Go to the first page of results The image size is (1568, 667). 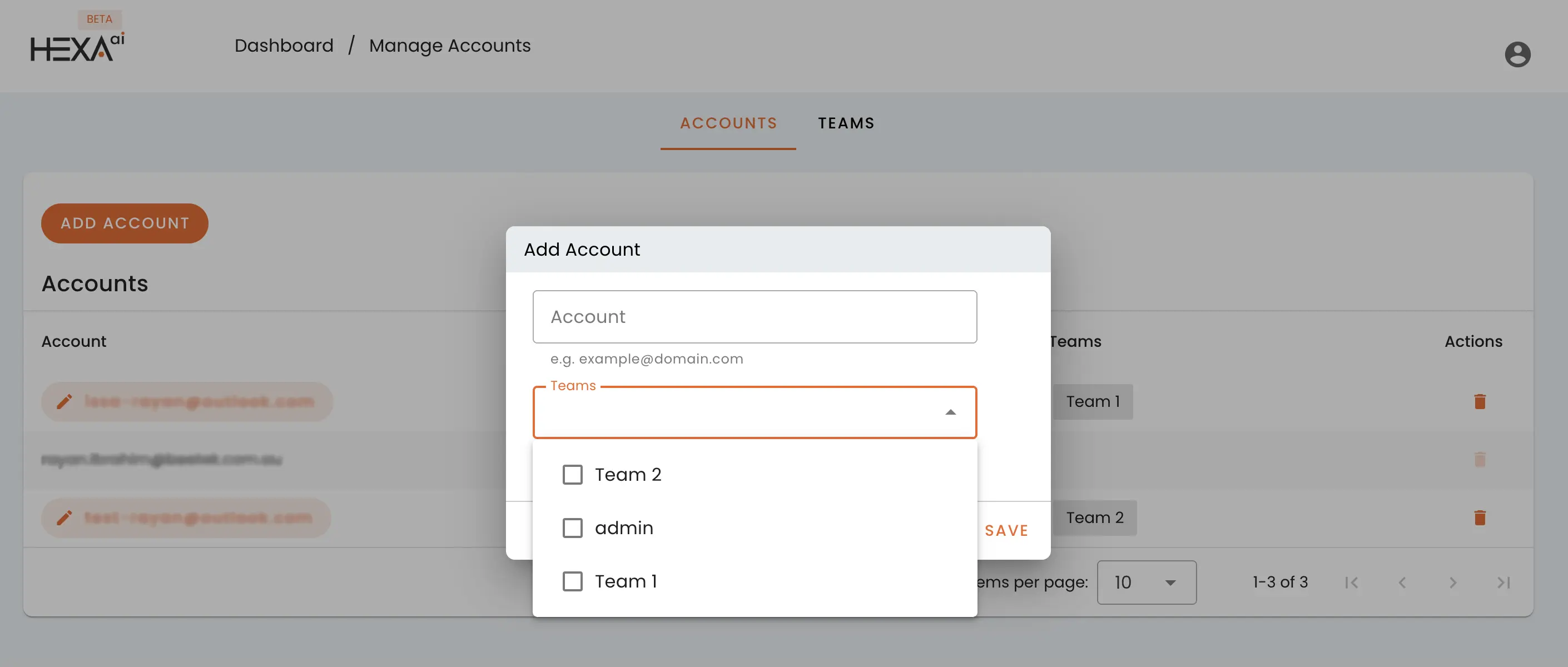pyautogui.click(x=1351, y=583)
